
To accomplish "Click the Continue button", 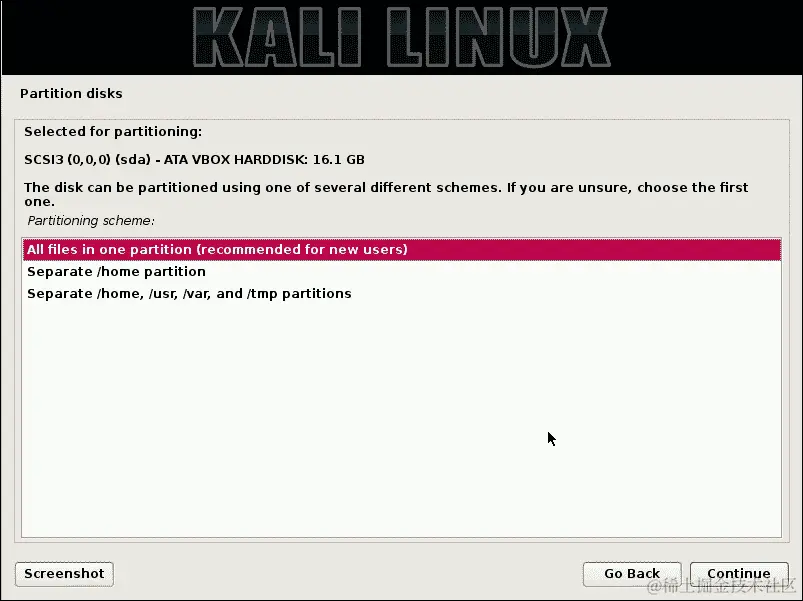I will point(738,574).
